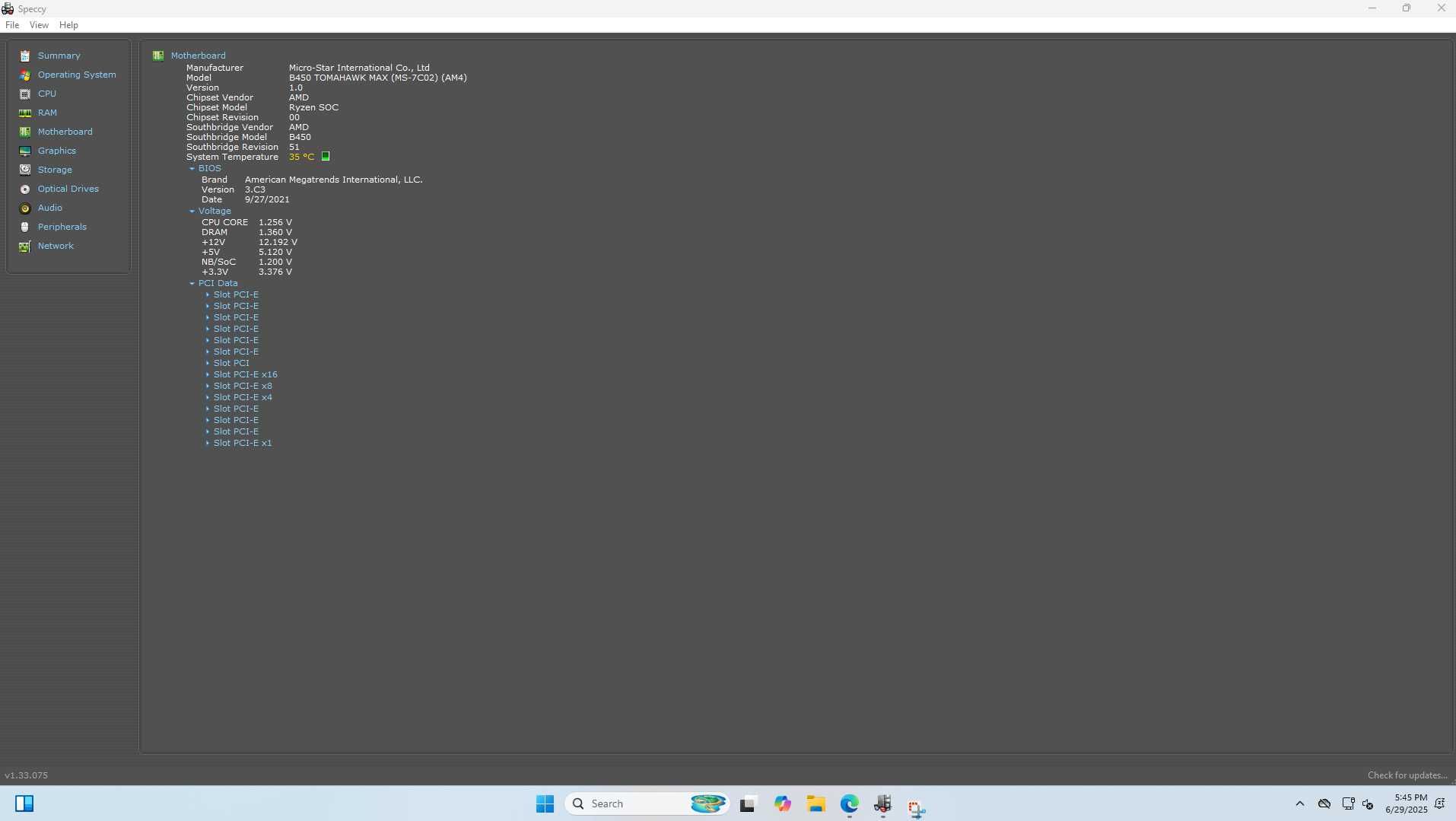Select Southbridge Revision value 51
The width and height of the screenshot is (1456, 821).
coord(294,147)
